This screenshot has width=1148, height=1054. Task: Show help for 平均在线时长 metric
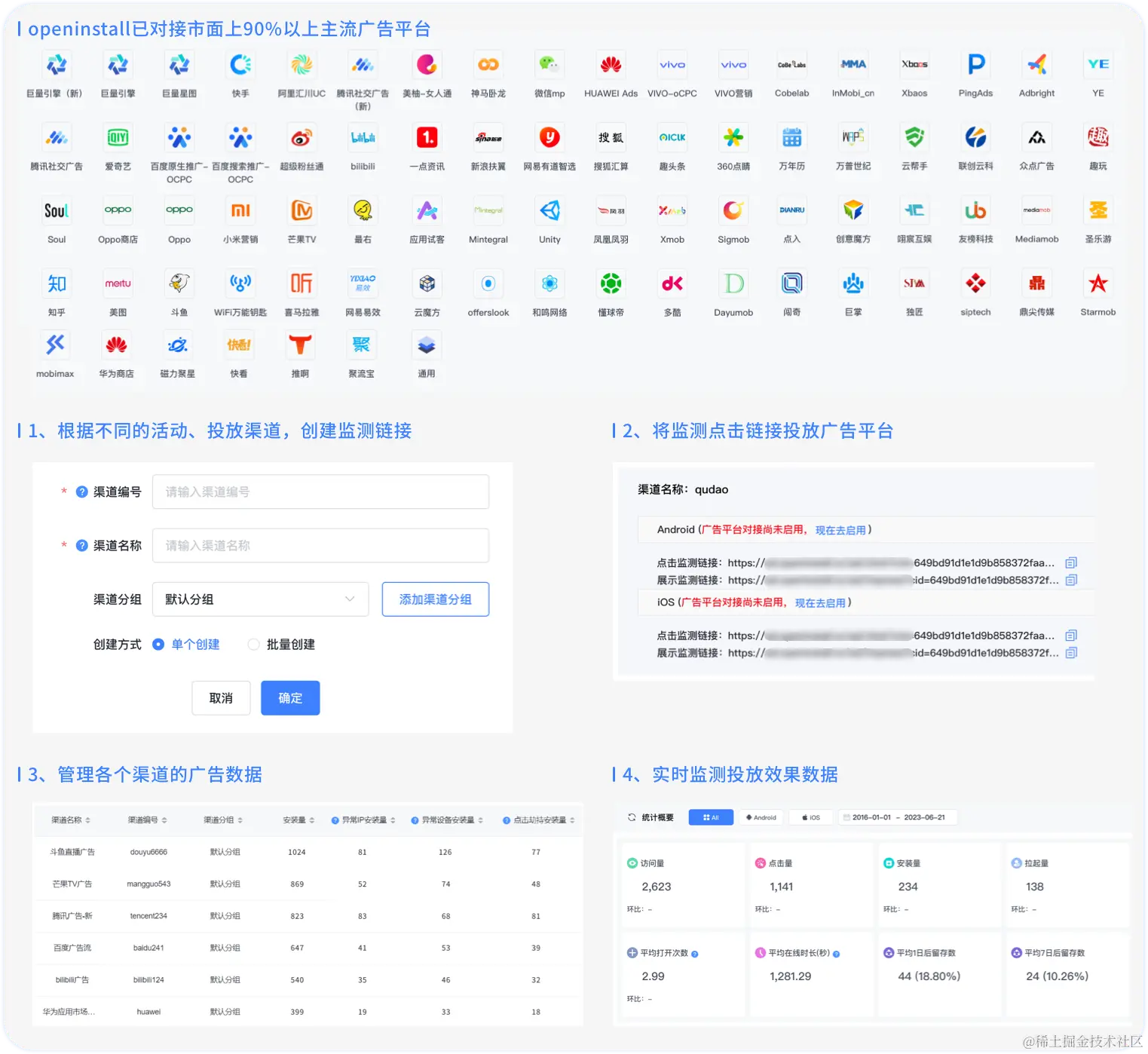pos(837,954)
